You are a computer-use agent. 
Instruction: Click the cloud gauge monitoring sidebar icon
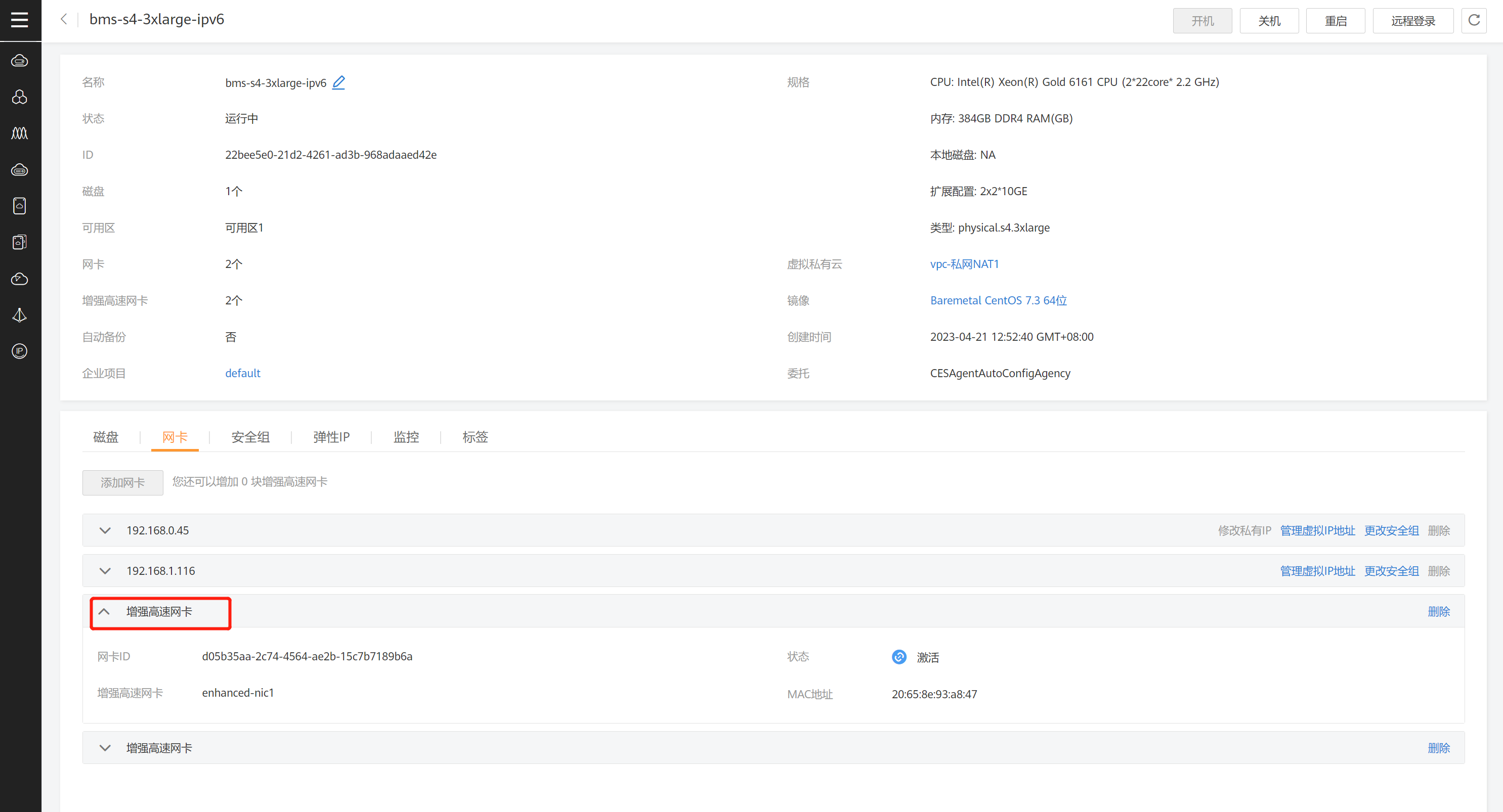[20, 279]
